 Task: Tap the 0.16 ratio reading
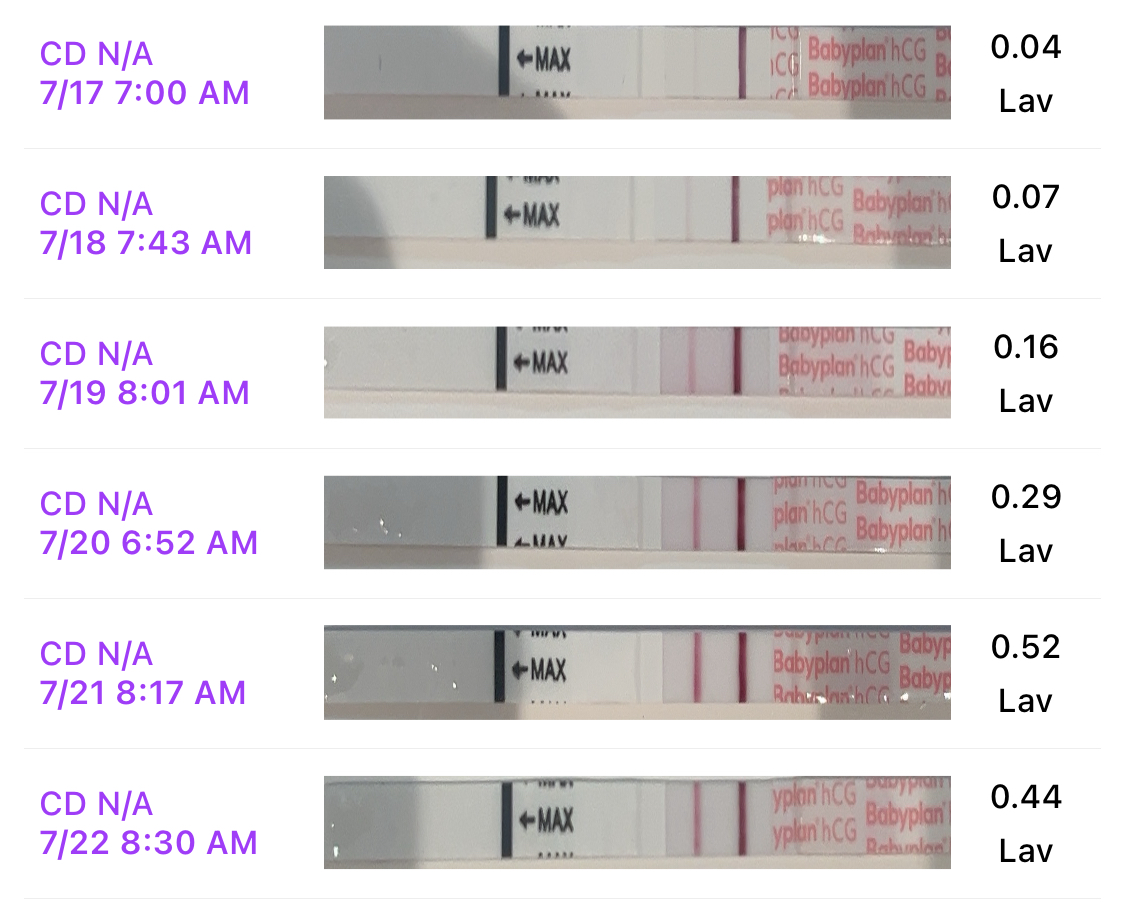coord(1025,347)
